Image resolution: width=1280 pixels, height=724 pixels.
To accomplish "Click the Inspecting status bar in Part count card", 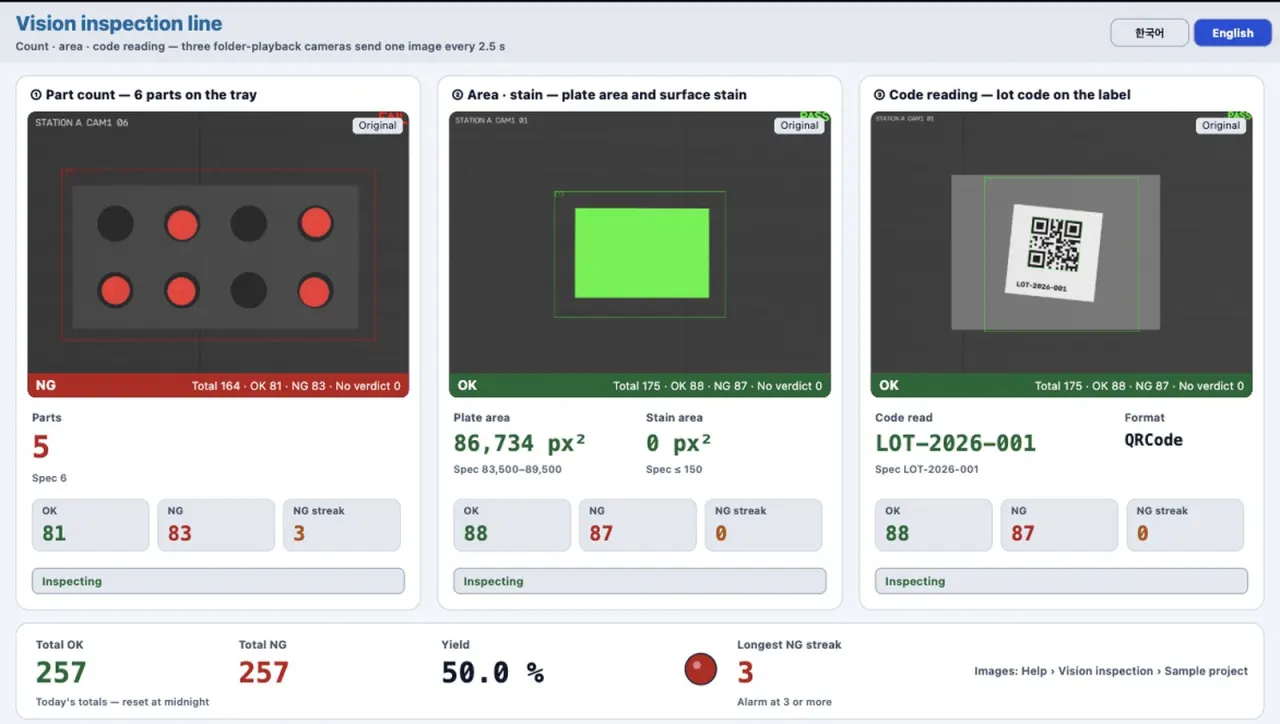I will 218,581.
